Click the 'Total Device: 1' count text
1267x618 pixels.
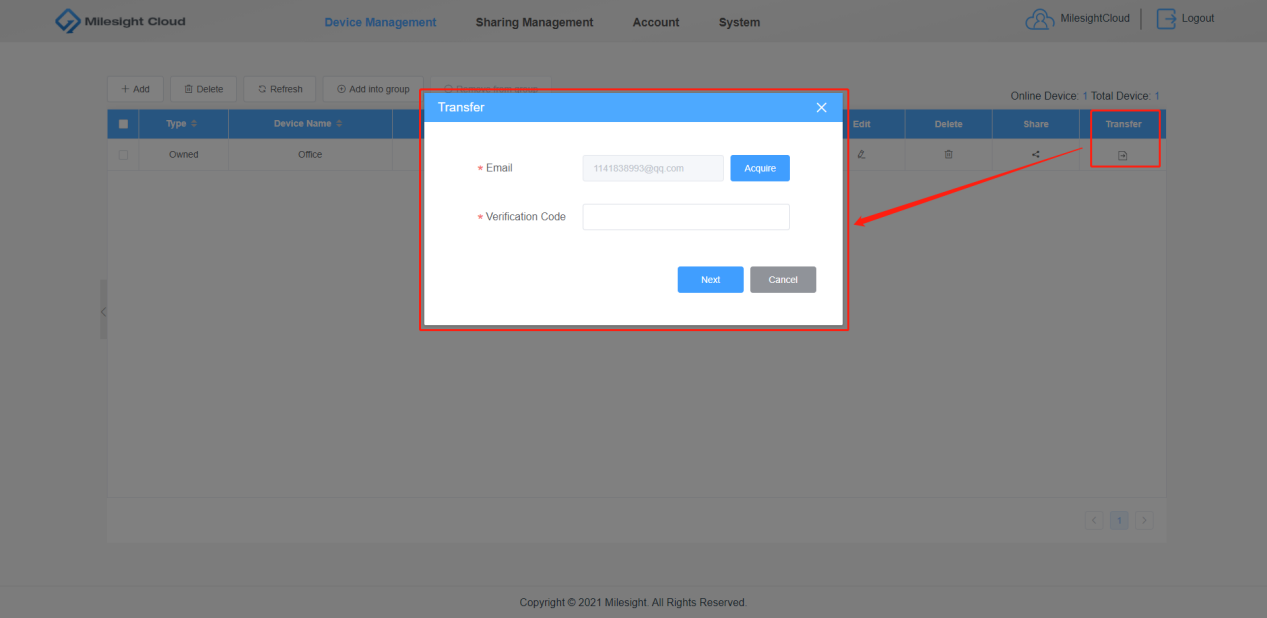point(1126,96)
